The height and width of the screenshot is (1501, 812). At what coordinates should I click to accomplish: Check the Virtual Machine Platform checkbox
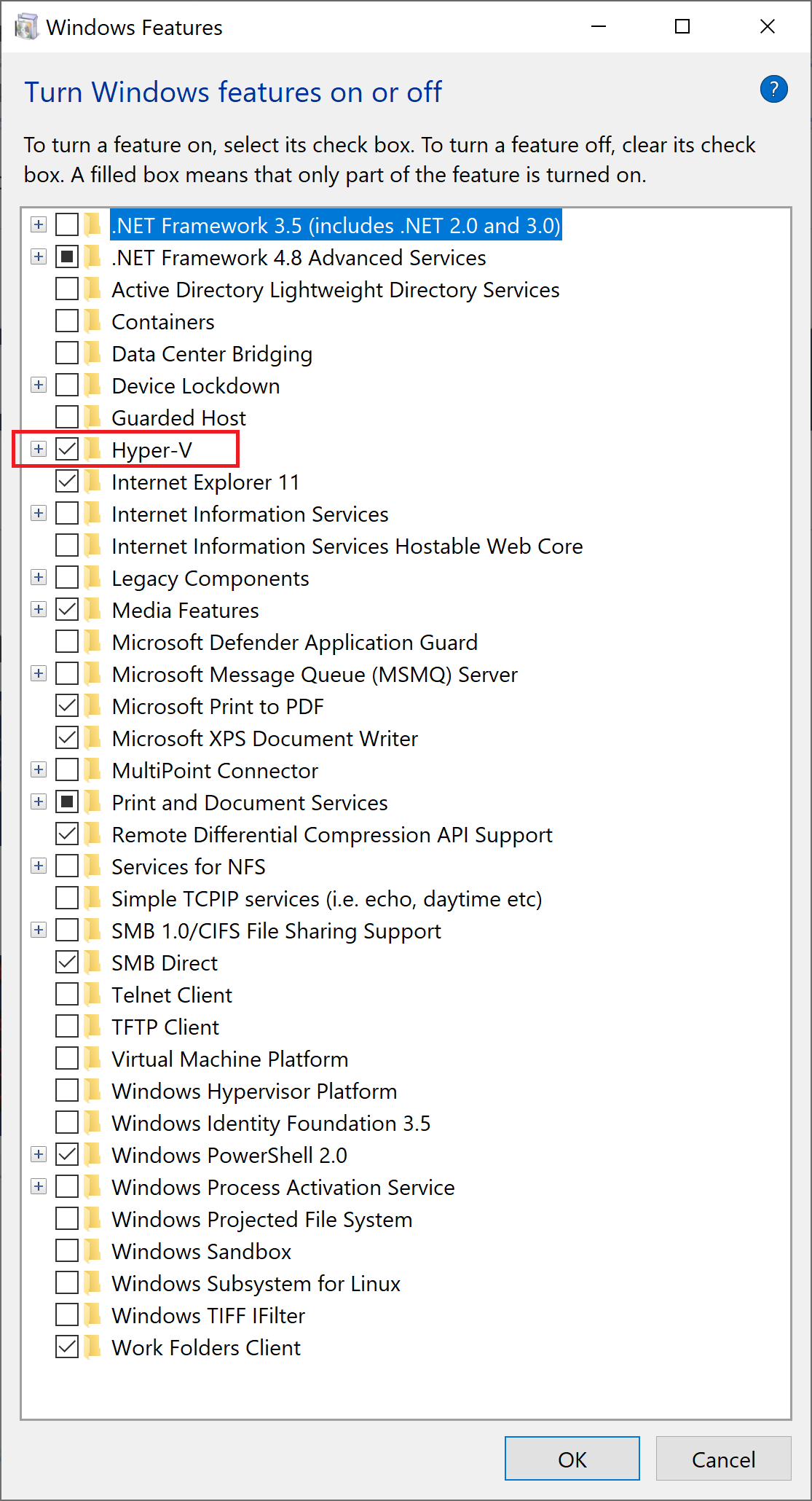(67, 1058)
